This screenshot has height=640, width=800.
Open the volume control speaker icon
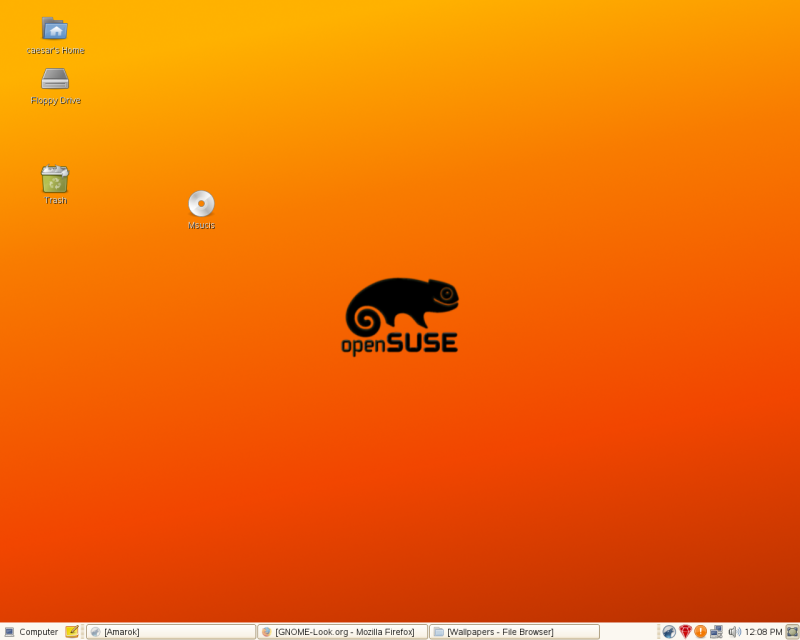[734, 632]
